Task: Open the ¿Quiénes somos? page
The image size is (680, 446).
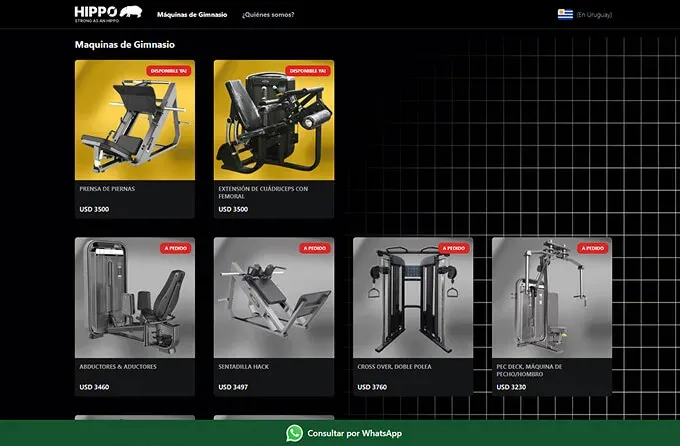Action: click(268, 15)
